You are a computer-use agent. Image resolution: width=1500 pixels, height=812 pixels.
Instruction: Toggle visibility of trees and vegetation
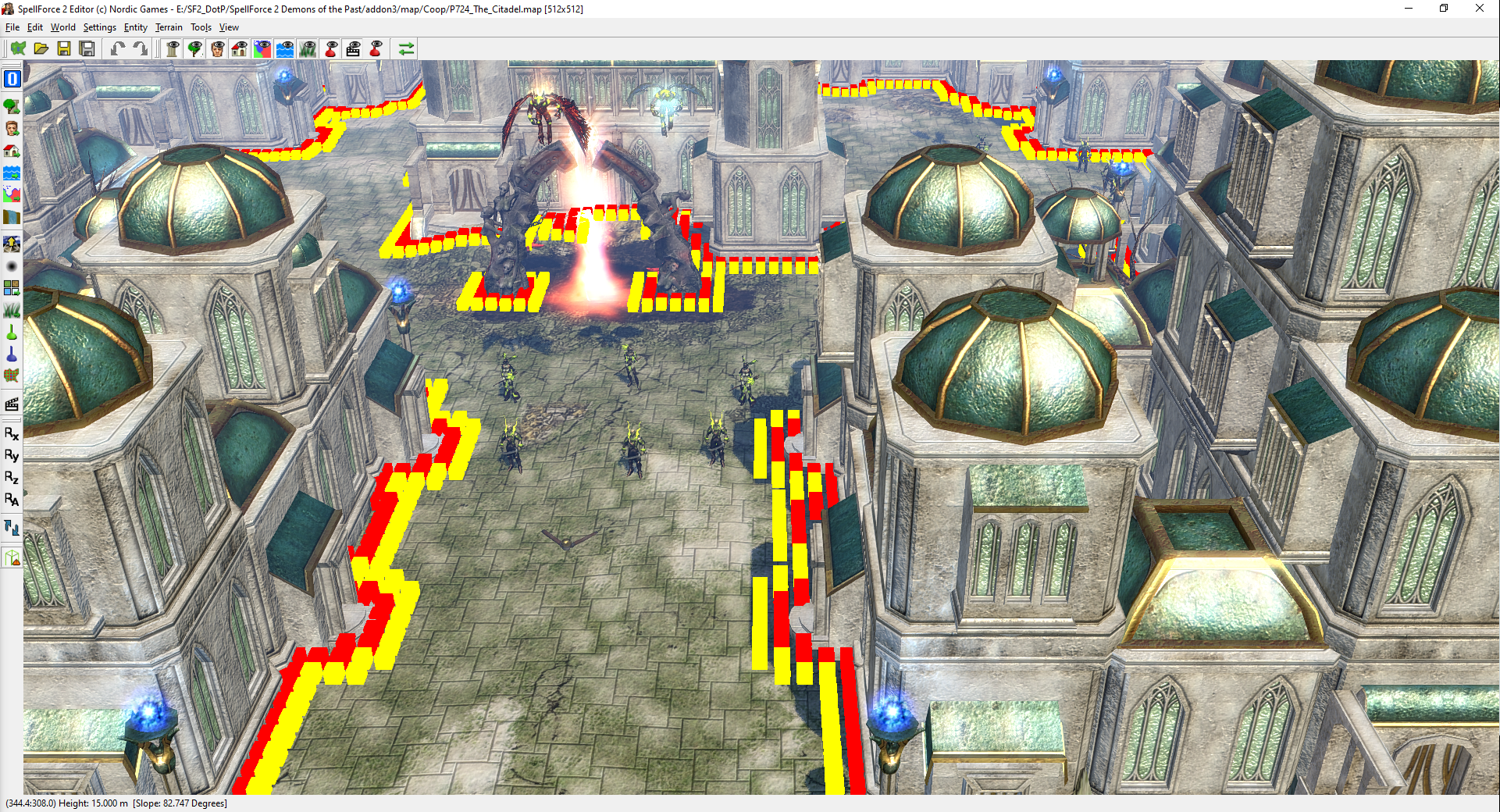(x=195, y=49)
